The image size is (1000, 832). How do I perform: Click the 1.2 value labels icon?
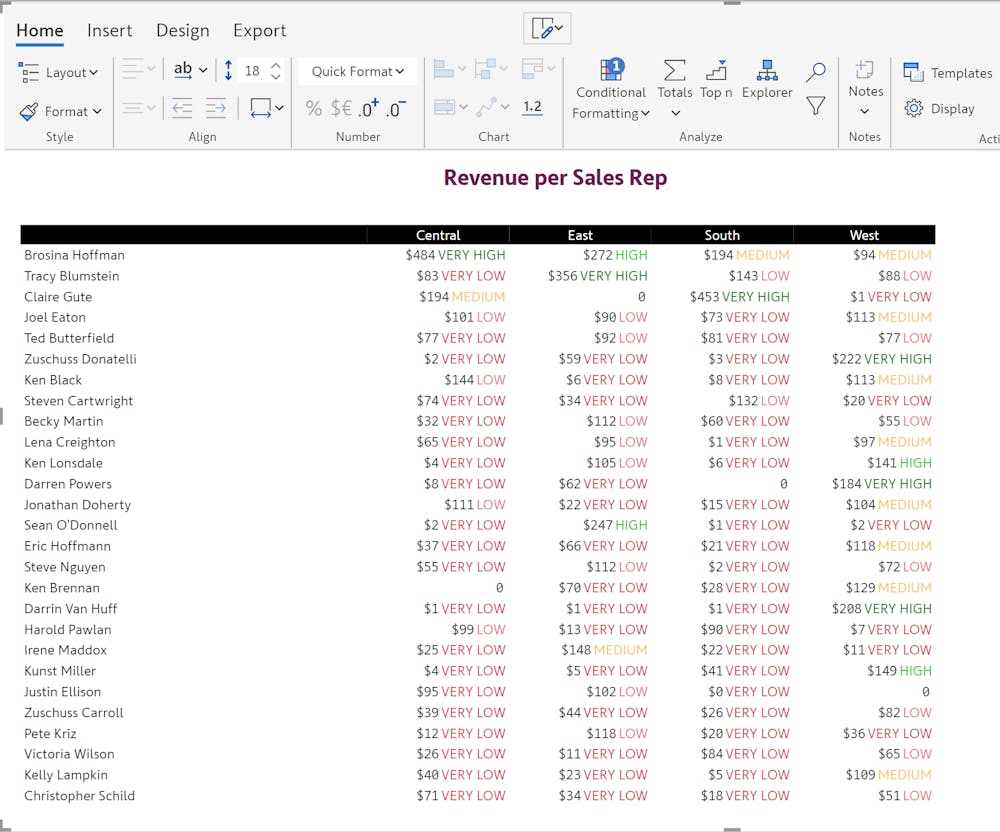(532, 107)
